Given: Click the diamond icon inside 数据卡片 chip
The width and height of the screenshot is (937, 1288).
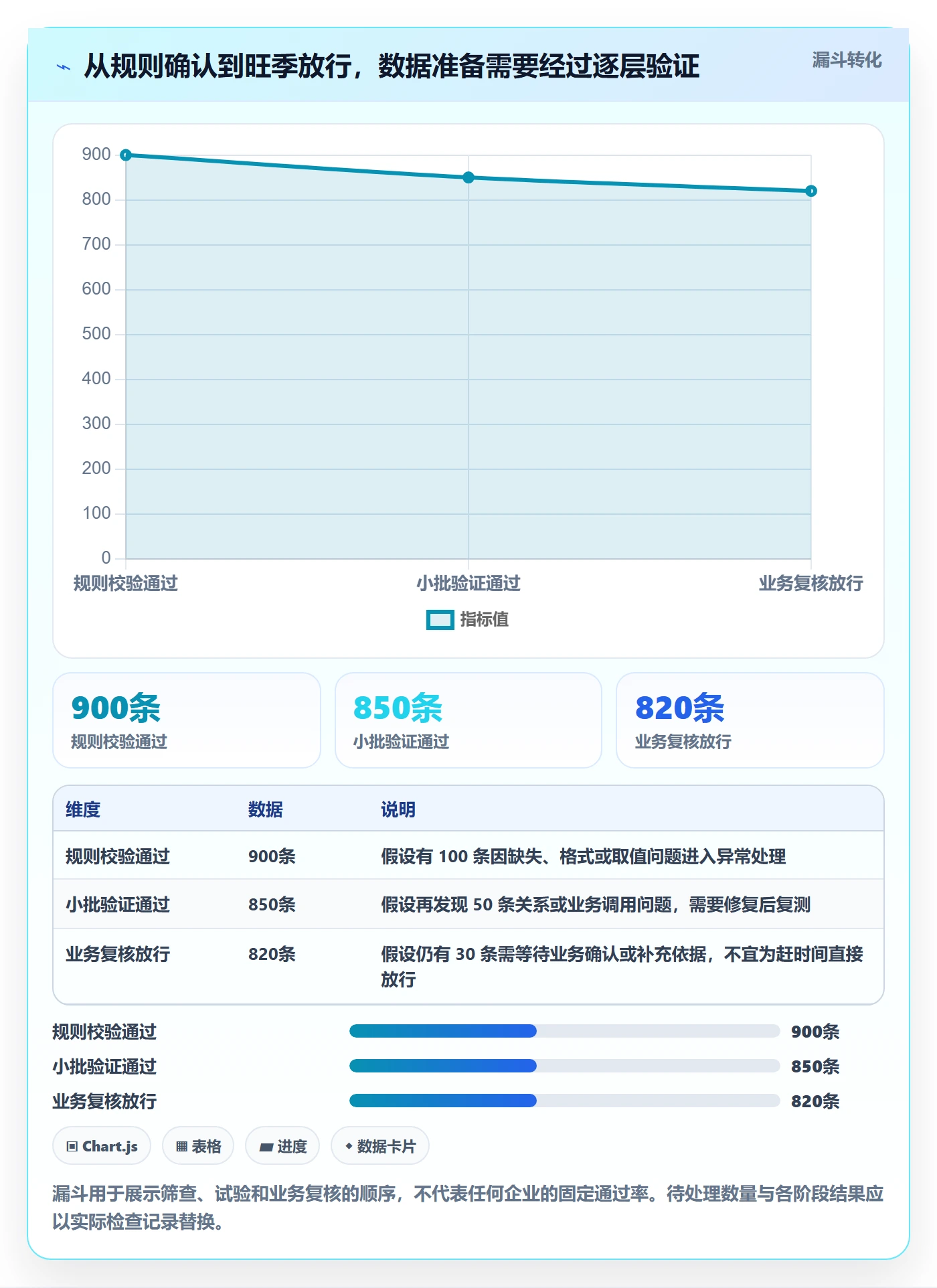Looking at the screenshot, I should click(x=349, y=1146).
